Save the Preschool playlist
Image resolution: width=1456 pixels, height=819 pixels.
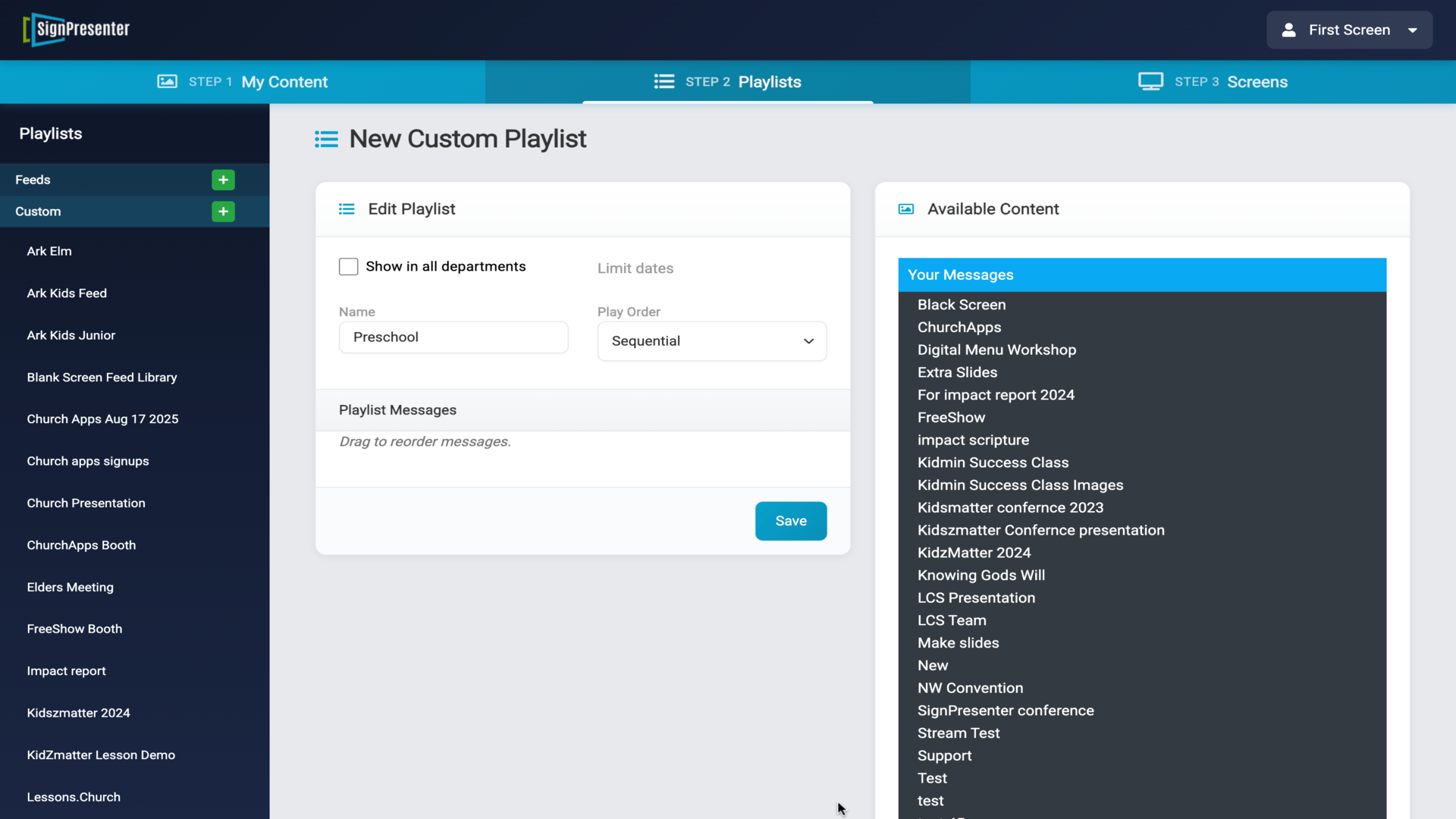[790, 521]
